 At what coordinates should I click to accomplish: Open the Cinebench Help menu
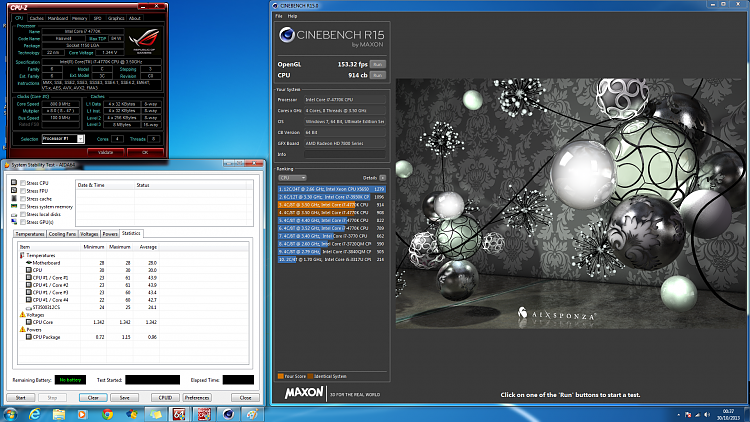[292, 16]
